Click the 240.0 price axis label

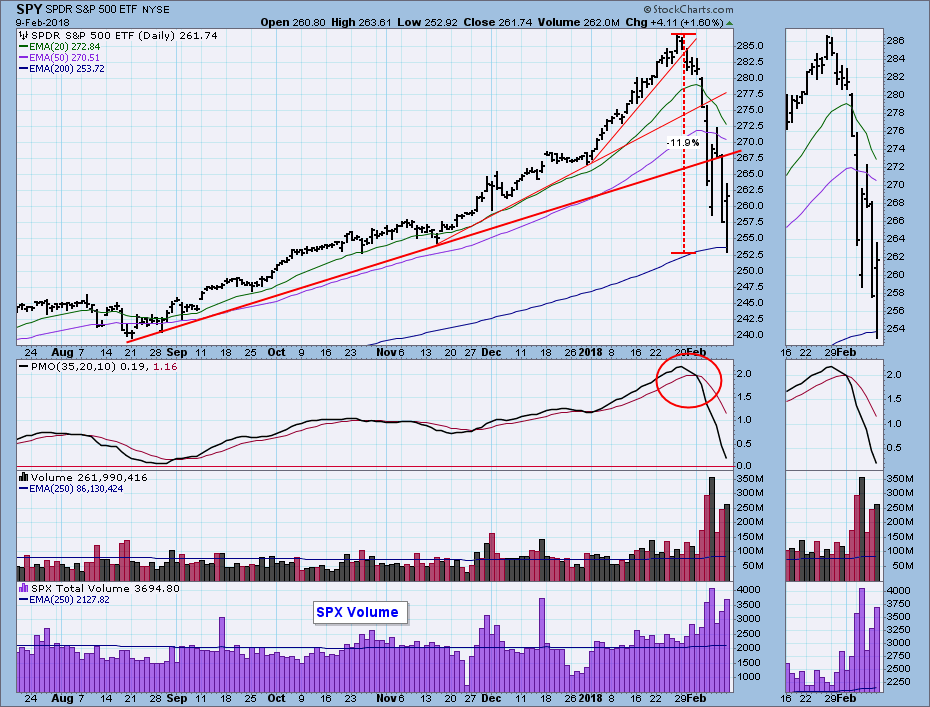749,335
